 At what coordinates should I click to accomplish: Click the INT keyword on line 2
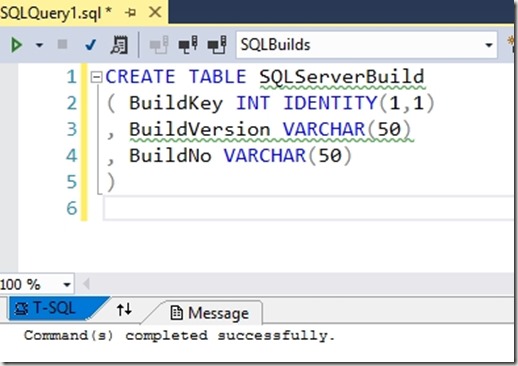coord(253,103)
